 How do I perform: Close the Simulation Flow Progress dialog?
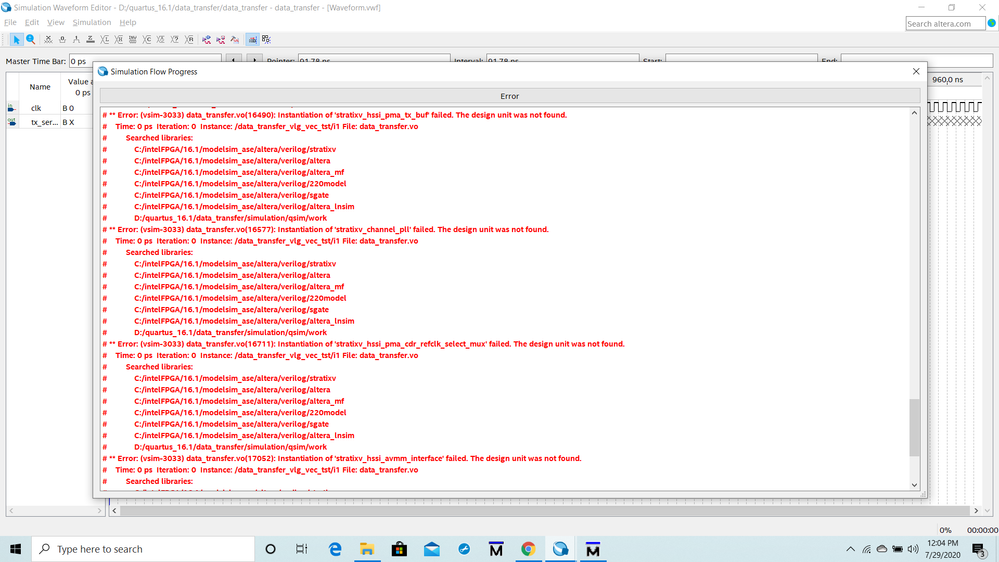coord(916,71)
